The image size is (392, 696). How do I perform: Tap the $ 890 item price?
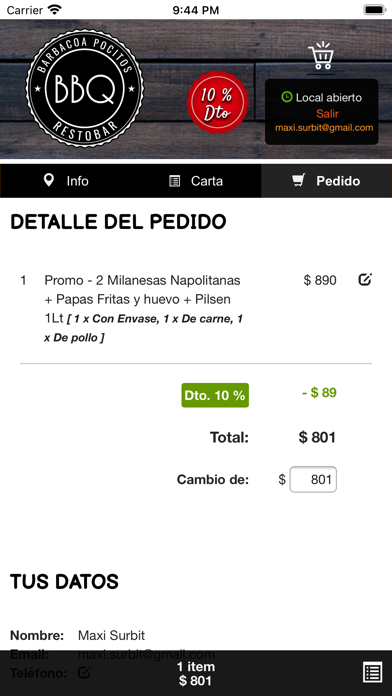click(320, 281)
